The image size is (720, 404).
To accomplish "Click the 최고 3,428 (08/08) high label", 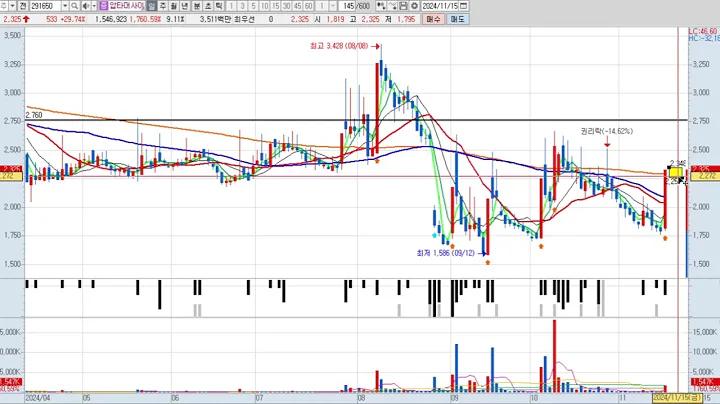I will [339, 46].
